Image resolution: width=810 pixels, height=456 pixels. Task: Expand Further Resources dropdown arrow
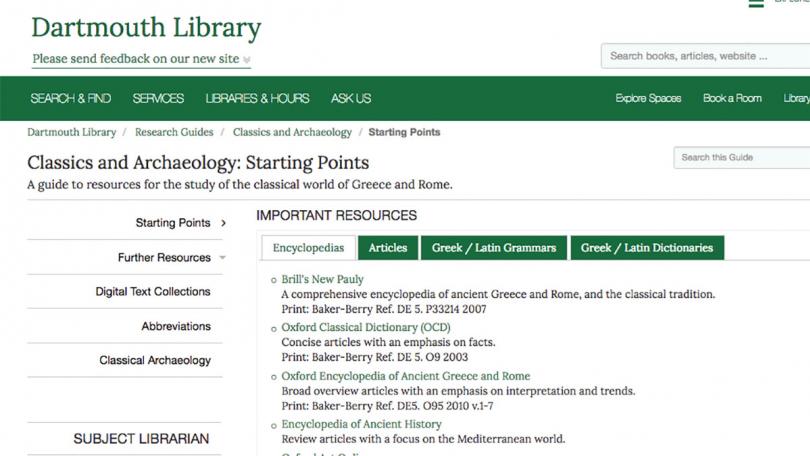[222, 257]
